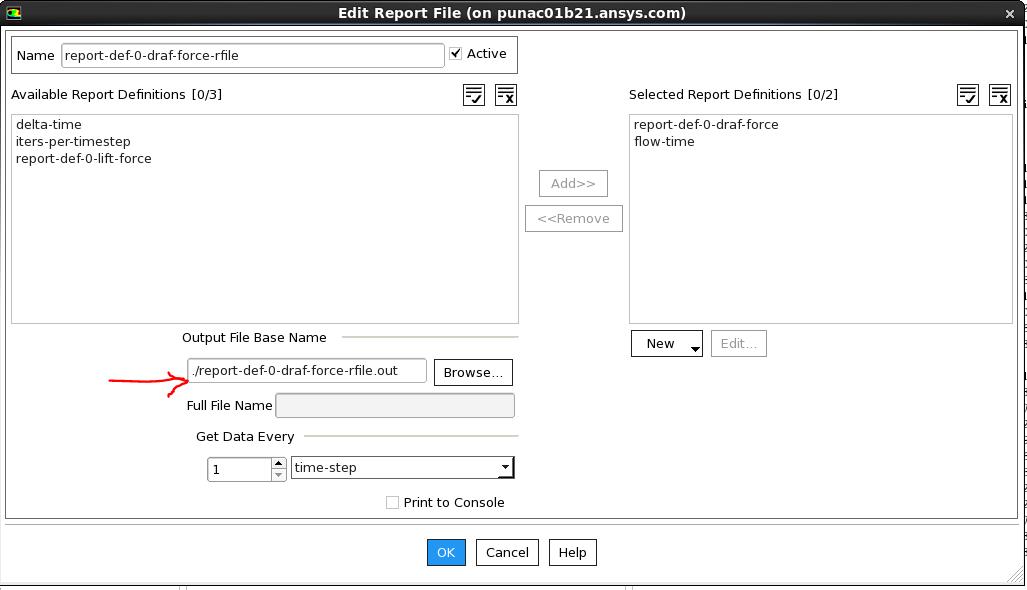Image resolution: width=1027 pixels, height=590 pixels.
Task: Confirm with the OK button
Action: click(446, 553)
